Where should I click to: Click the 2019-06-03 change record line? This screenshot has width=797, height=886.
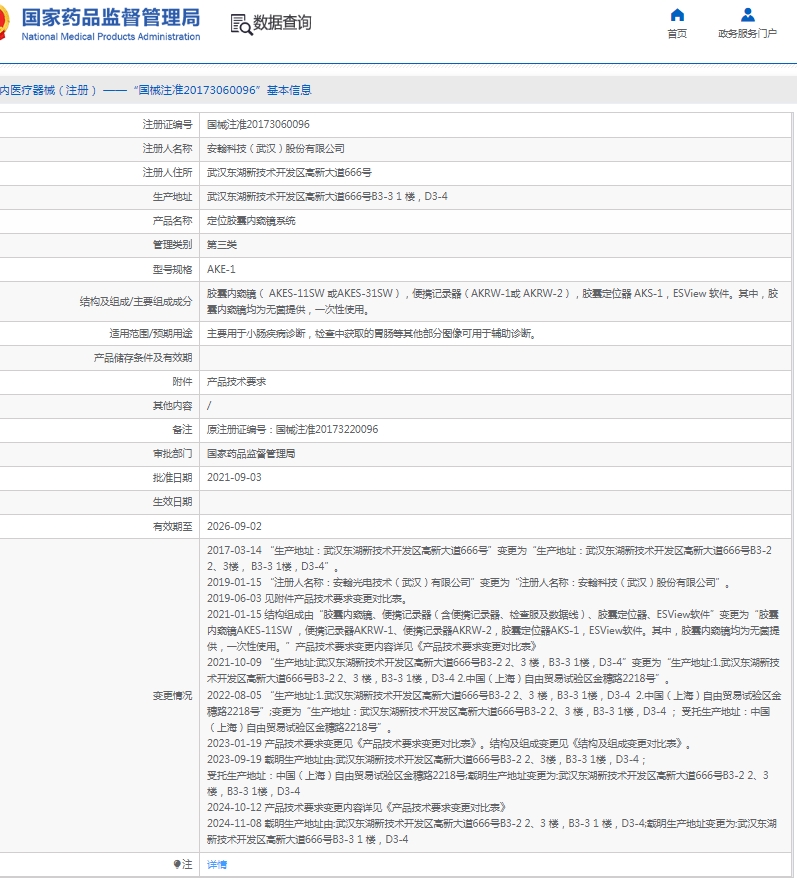click(307, 598)
